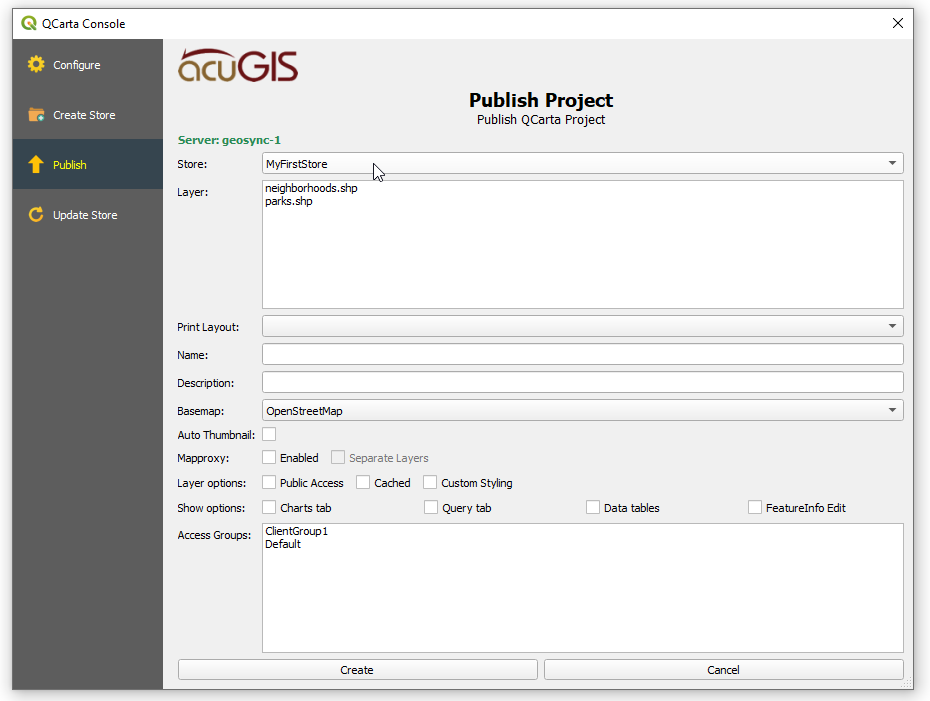Screen dimensions: 930x701
Task: Open the Basemap dropdown showing OpenStreetMap
Action: [x=582, y=410]
